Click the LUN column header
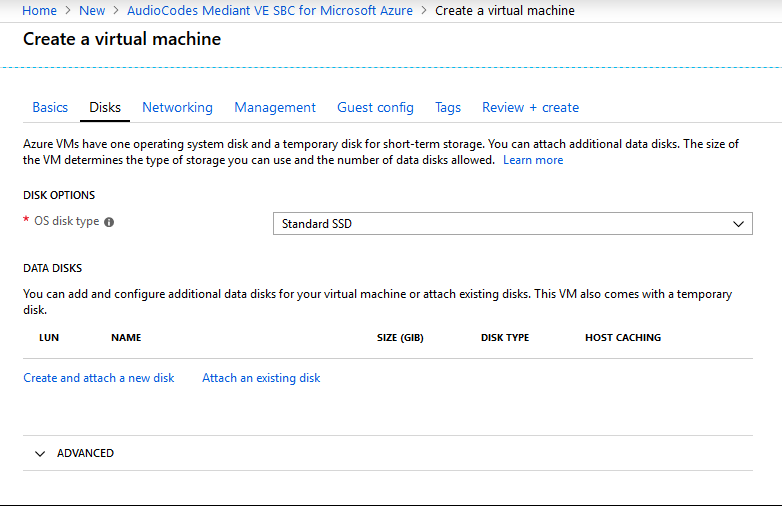782x506 pixels. pyautogui.click(x=49, y=337)
